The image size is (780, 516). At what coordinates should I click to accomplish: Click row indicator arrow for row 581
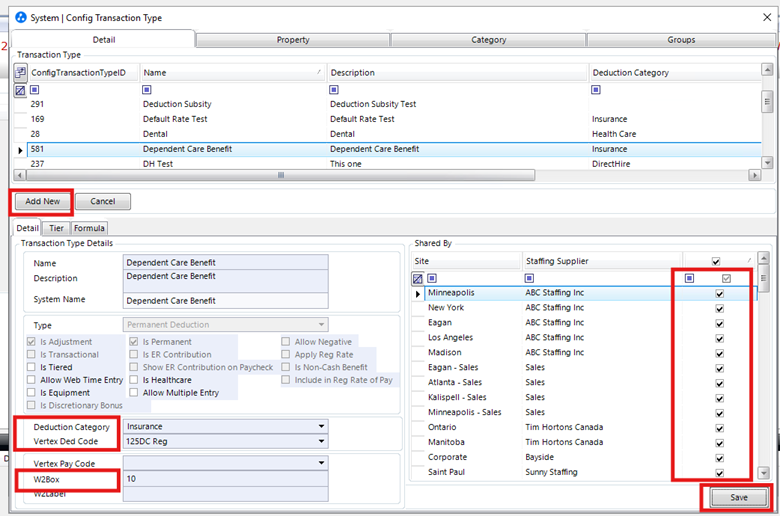coord(20,150)
